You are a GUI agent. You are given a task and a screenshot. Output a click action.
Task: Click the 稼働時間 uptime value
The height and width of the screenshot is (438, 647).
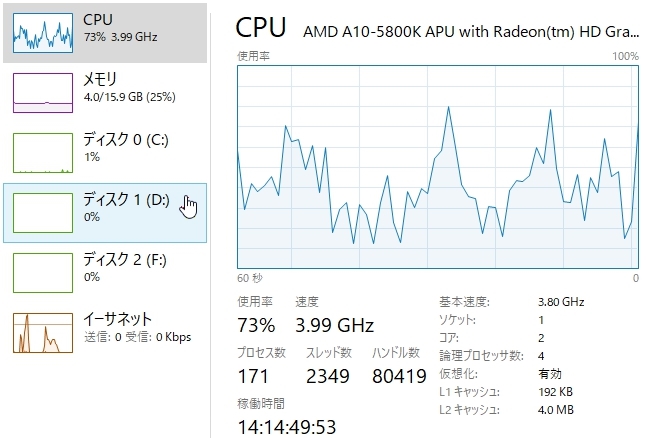pyautogui.click(x=286, y=427)
